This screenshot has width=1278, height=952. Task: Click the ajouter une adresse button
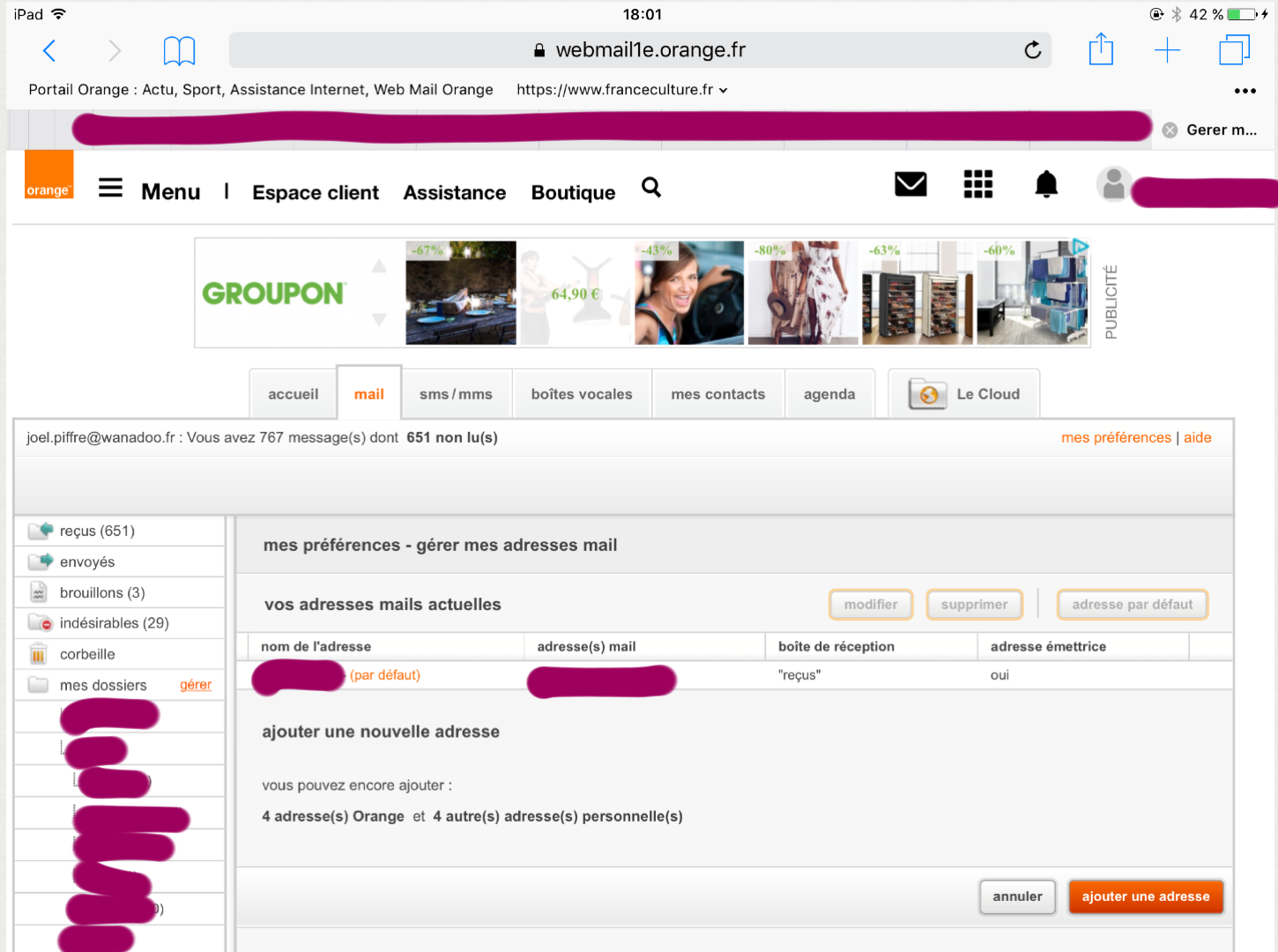point(1146,897)
